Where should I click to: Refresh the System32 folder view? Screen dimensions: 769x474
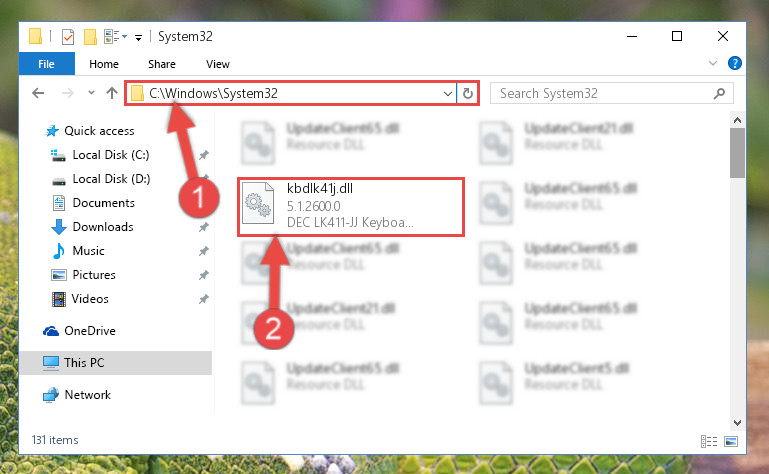click(x=468, y=93)
